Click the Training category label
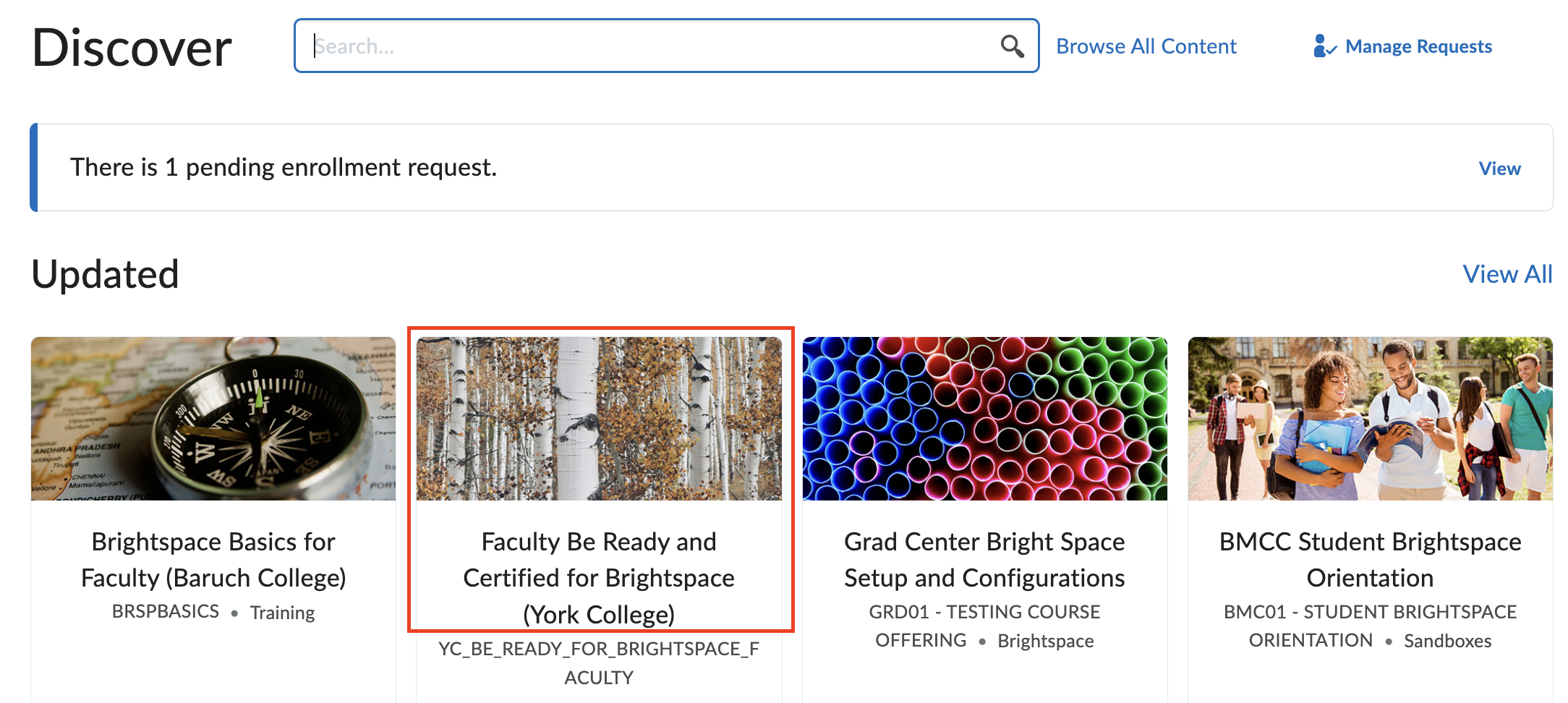1568x703 pixels. pyautogui.click(x=282, y=613)
